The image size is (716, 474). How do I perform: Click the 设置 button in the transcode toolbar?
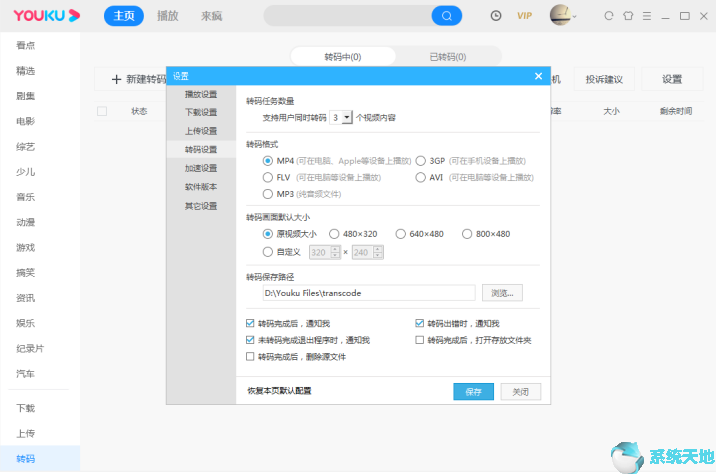672,79
